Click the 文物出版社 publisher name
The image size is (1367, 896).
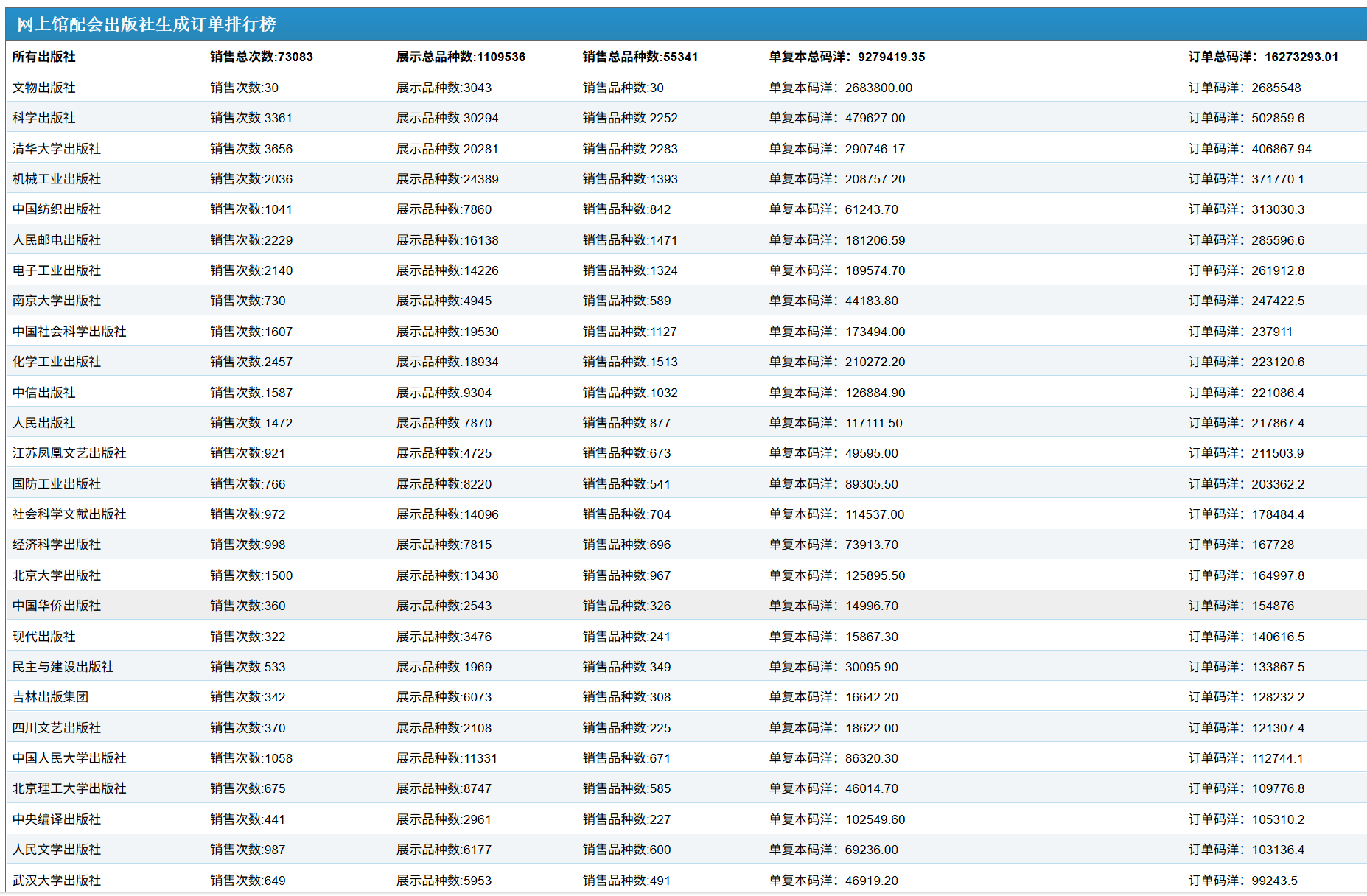tap(43, 88)
